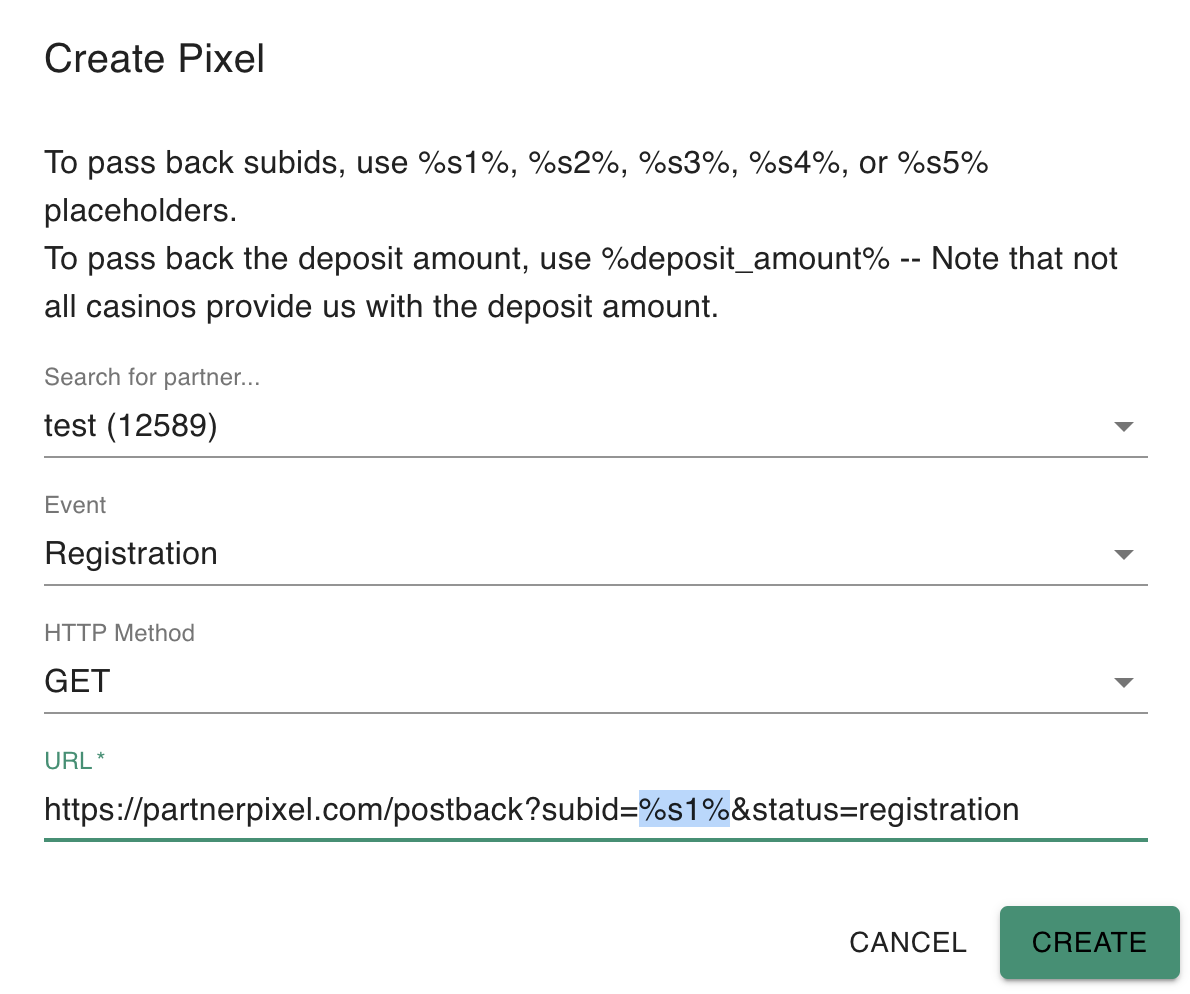Select the 'test (12589)' partner value

click(x=131, y=426)
